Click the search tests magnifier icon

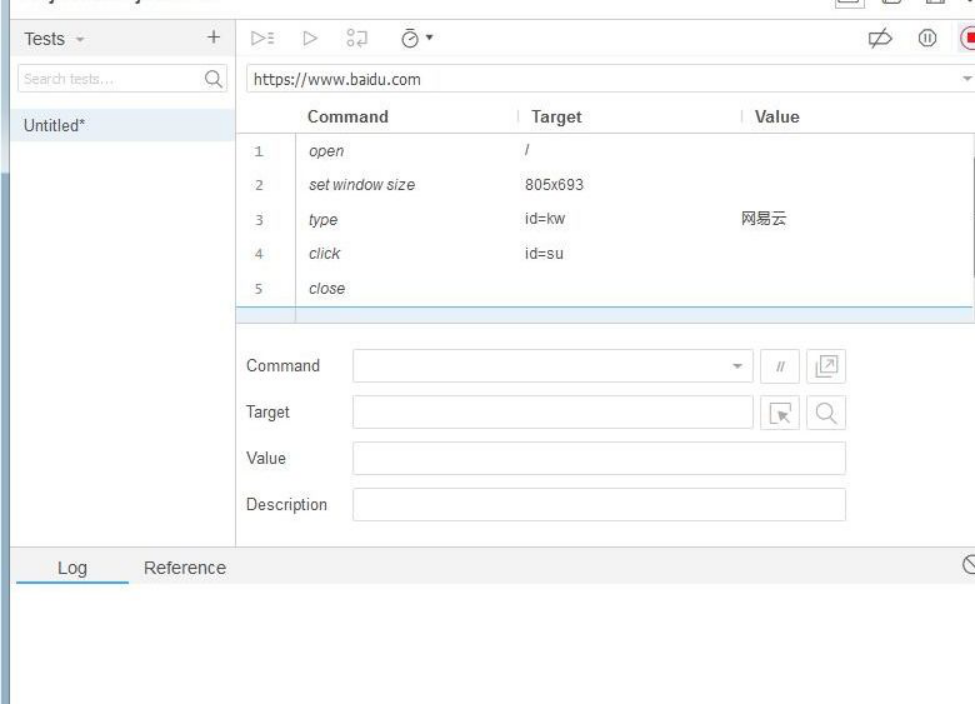[212, 79]
